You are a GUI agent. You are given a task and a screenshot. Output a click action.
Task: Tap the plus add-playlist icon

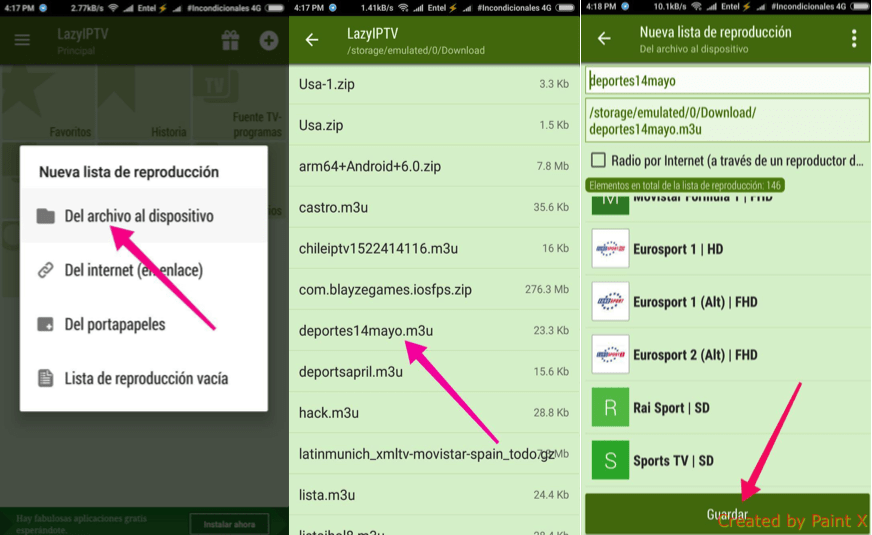pyautogui.click(x=269, y=40)
